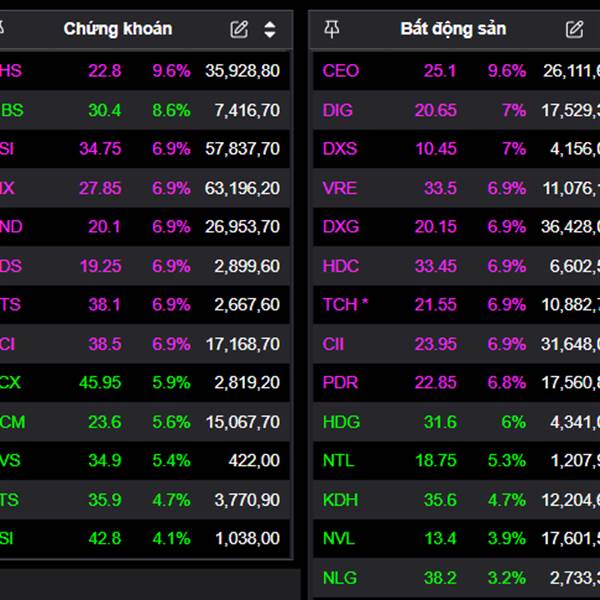Select the VRE stock symbol
The height and width of the screenshot is (600, 600).
(x=340, y=188)
